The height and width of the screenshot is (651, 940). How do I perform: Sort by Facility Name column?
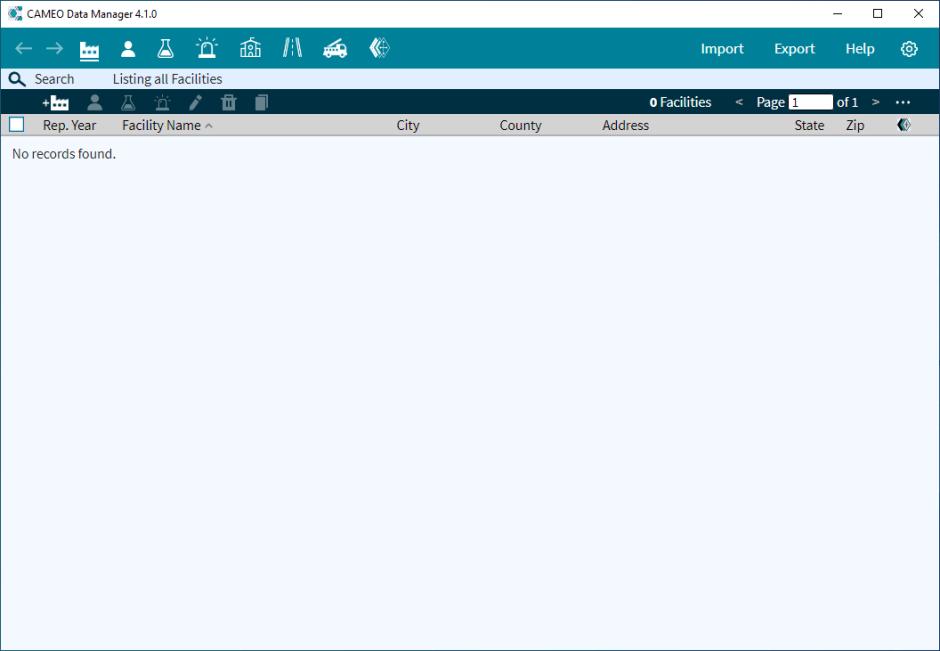tap(162, 125)
